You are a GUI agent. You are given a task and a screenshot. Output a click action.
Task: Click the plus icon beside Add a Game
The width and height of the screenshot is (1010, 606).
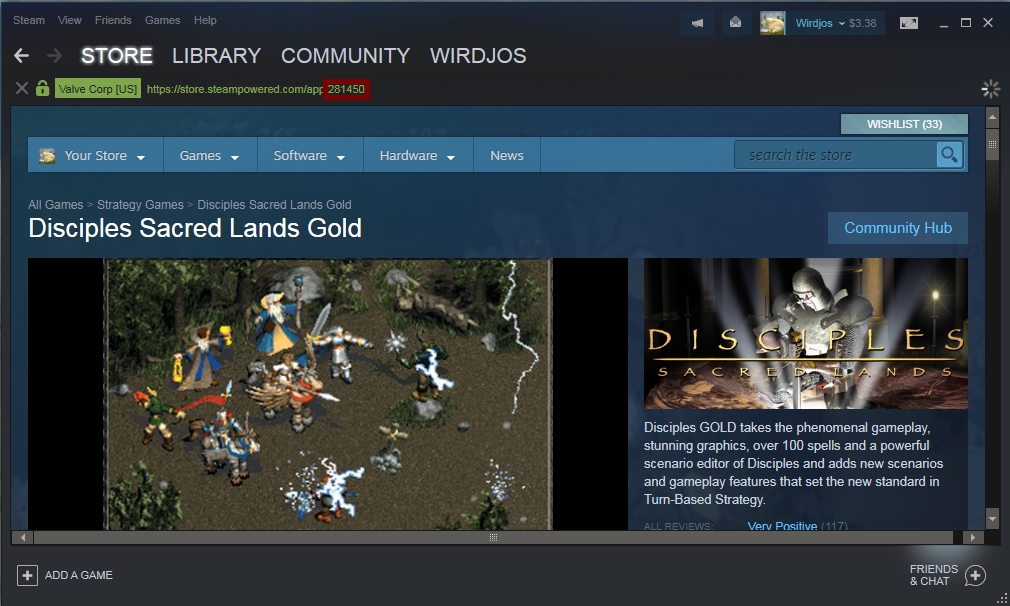[27, 575]
